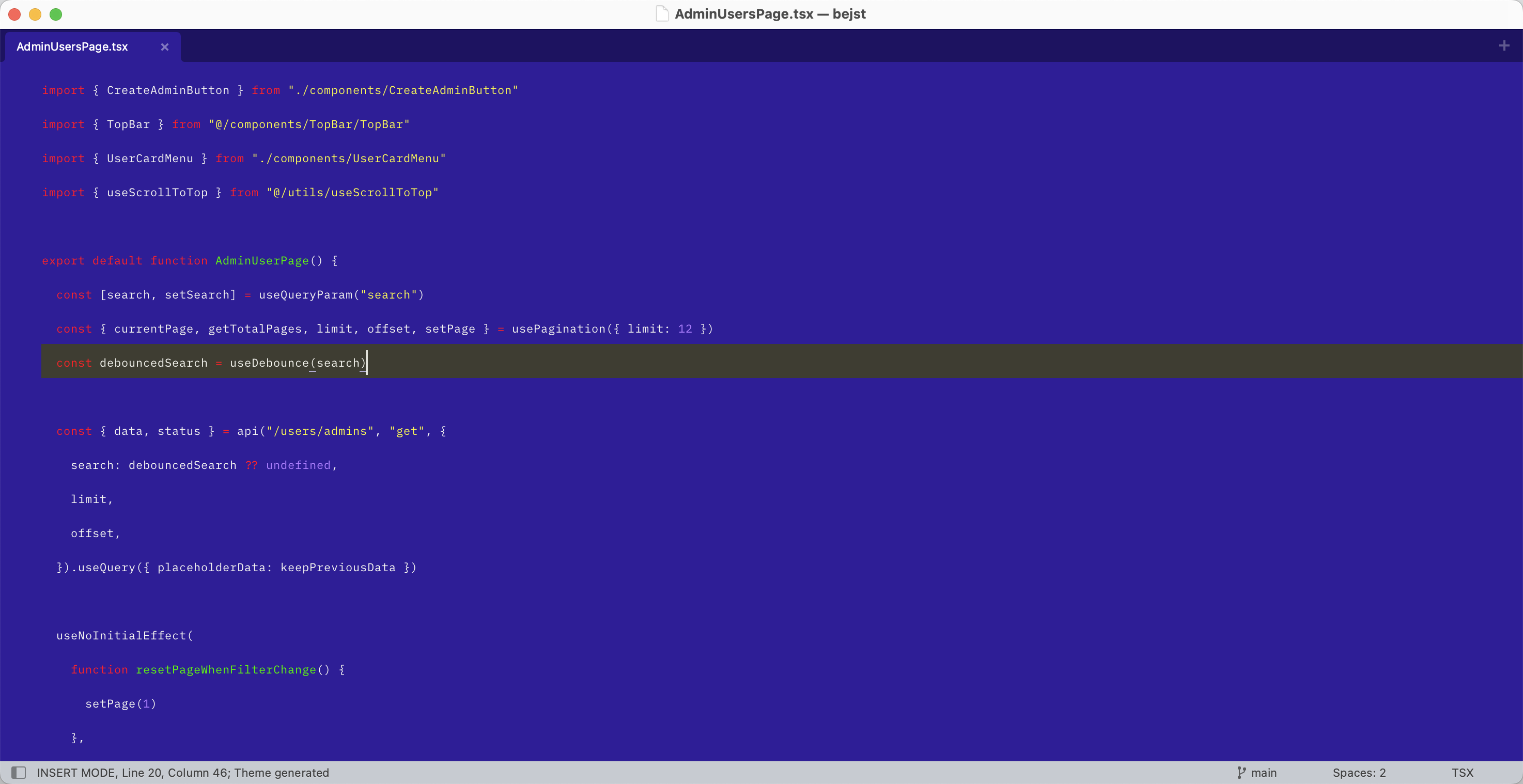
Task: Click the usePagination call
Action: coord(558,329)
